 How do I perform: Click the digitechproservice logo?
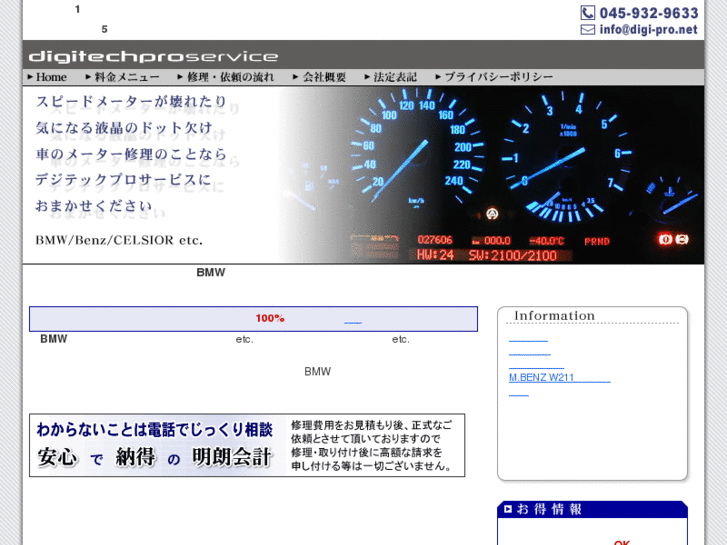click(153, 57)
